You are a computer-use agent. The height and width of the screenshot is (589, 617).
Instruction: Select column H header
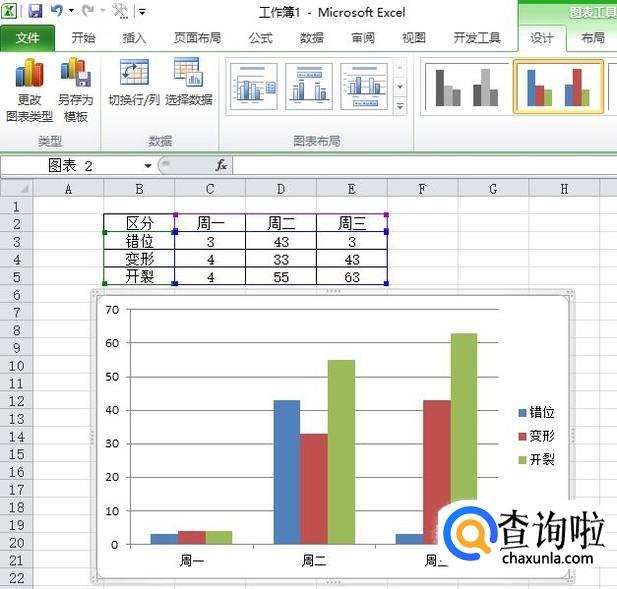[x=564, y=189]
